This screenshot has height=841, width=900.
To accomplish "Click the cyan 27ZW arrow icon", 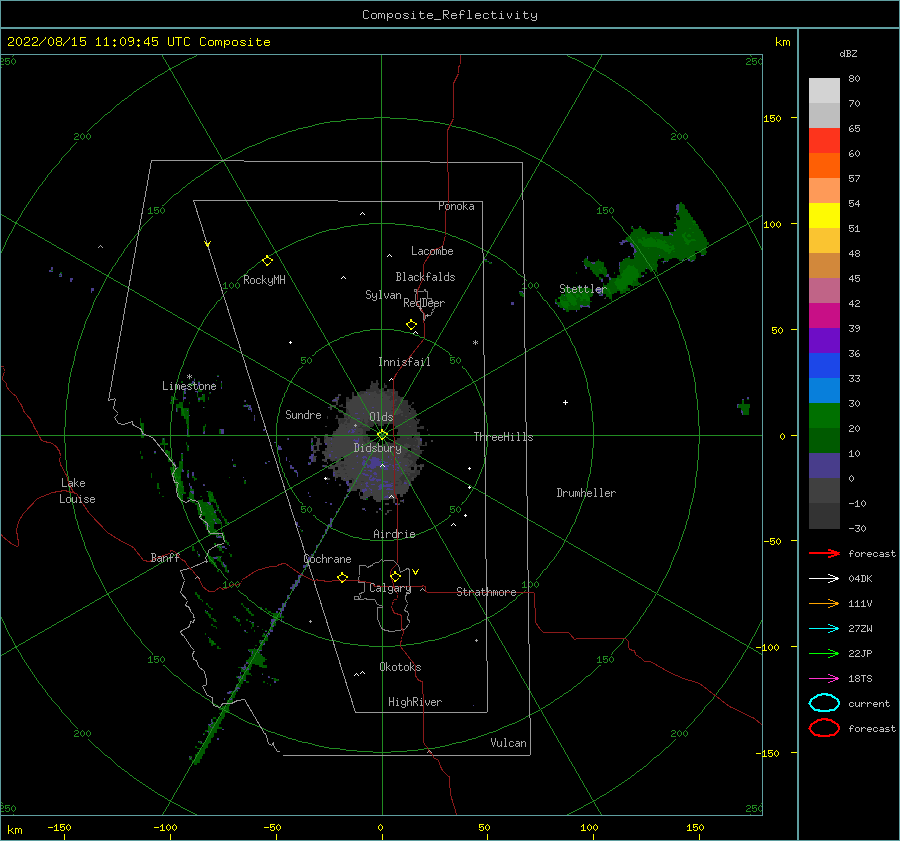I will coord(824,629).
